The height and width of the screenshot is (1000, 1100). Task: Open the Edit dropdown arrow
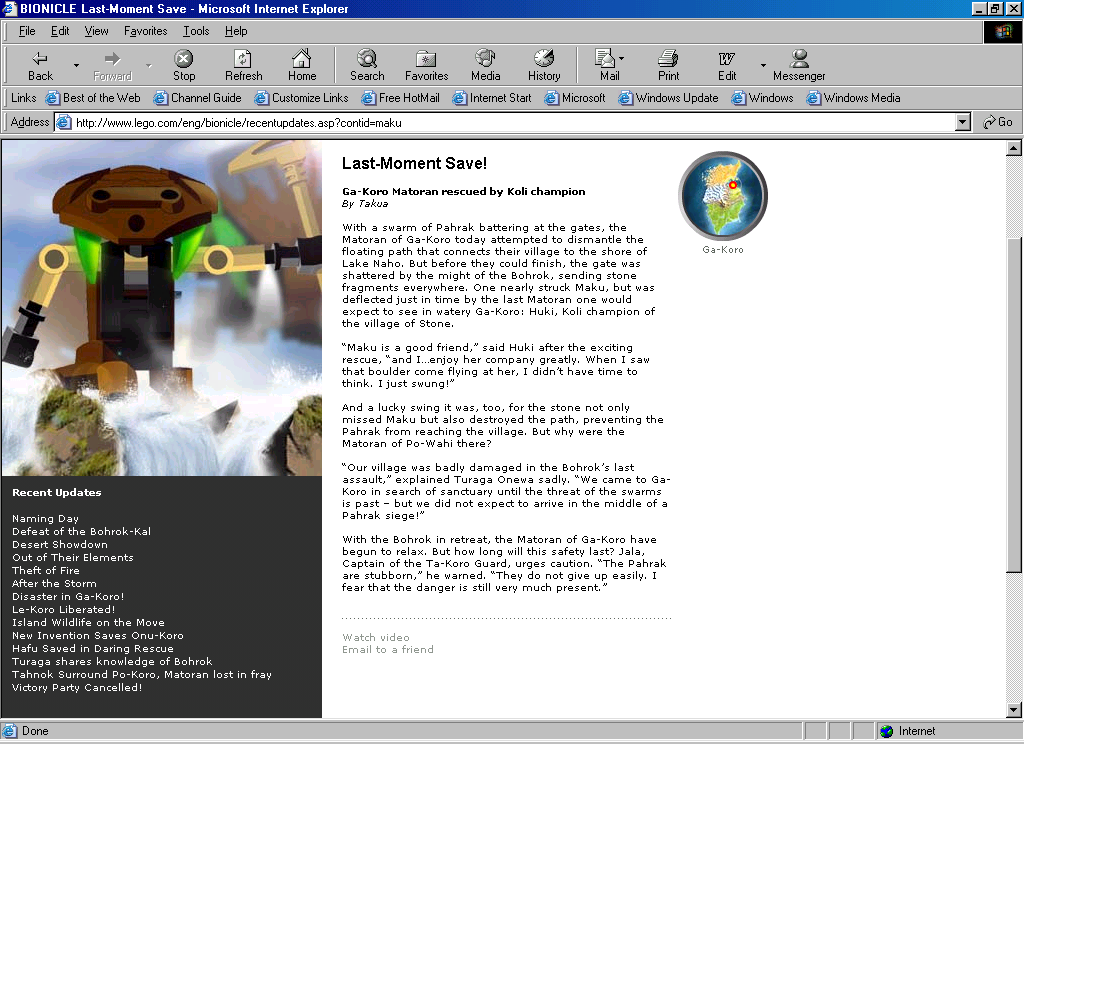(x=763, y=66)
